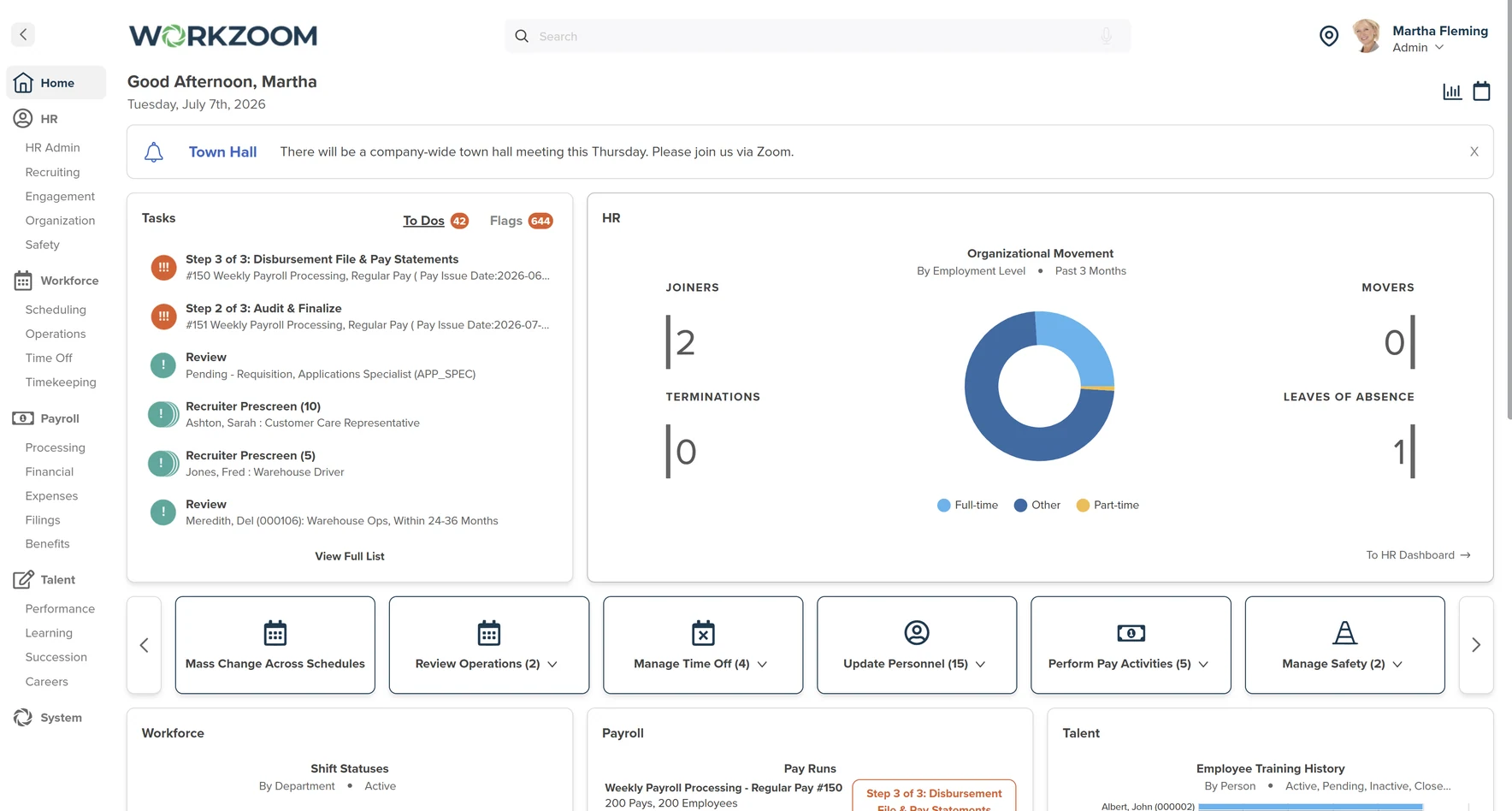Screen dimensions: 1512x811
Task: Click in the Search input field
Action: [818, 36]
